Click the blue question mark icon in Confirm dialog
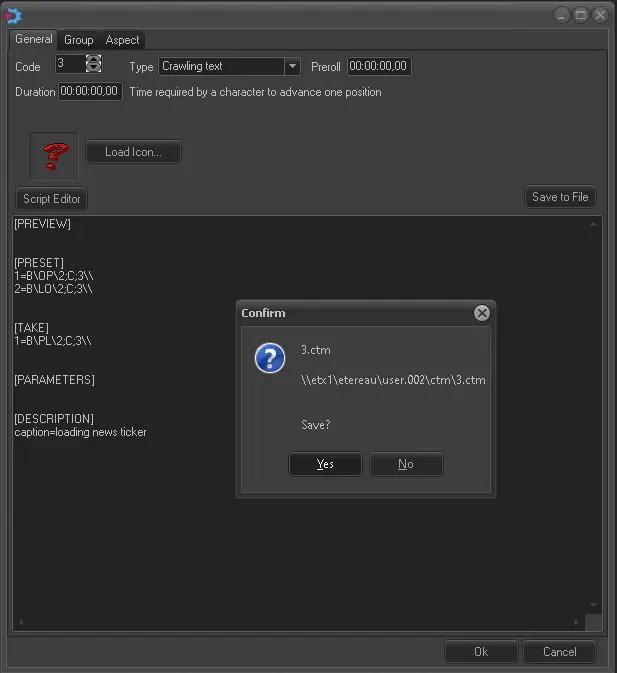Screen dimensions: 617x673 270,358
